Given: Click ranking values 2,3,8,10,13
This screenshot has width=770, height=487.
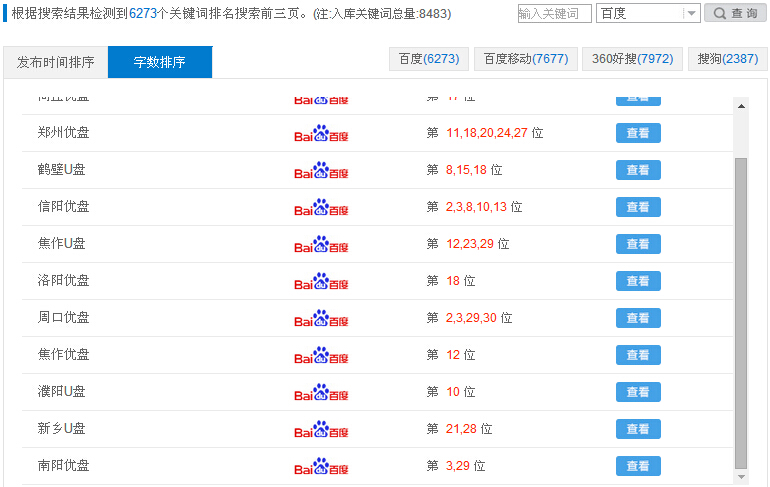Looking at the screenshot, I should [x=476, y=207].
